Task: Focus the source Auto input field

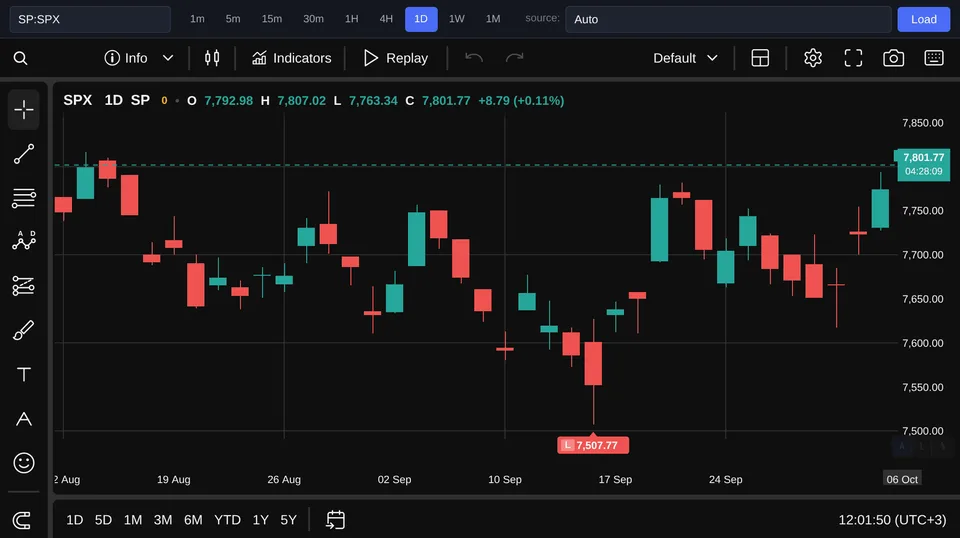Action: [x=728, y=19]
